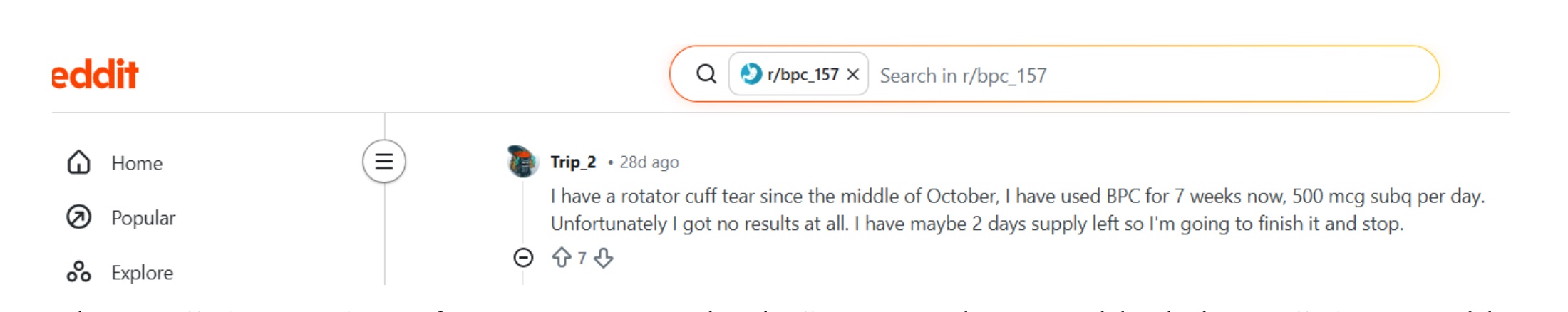Go to the Popular label
The width and height of the screenshot is (1568, 312).
(143, 218)
